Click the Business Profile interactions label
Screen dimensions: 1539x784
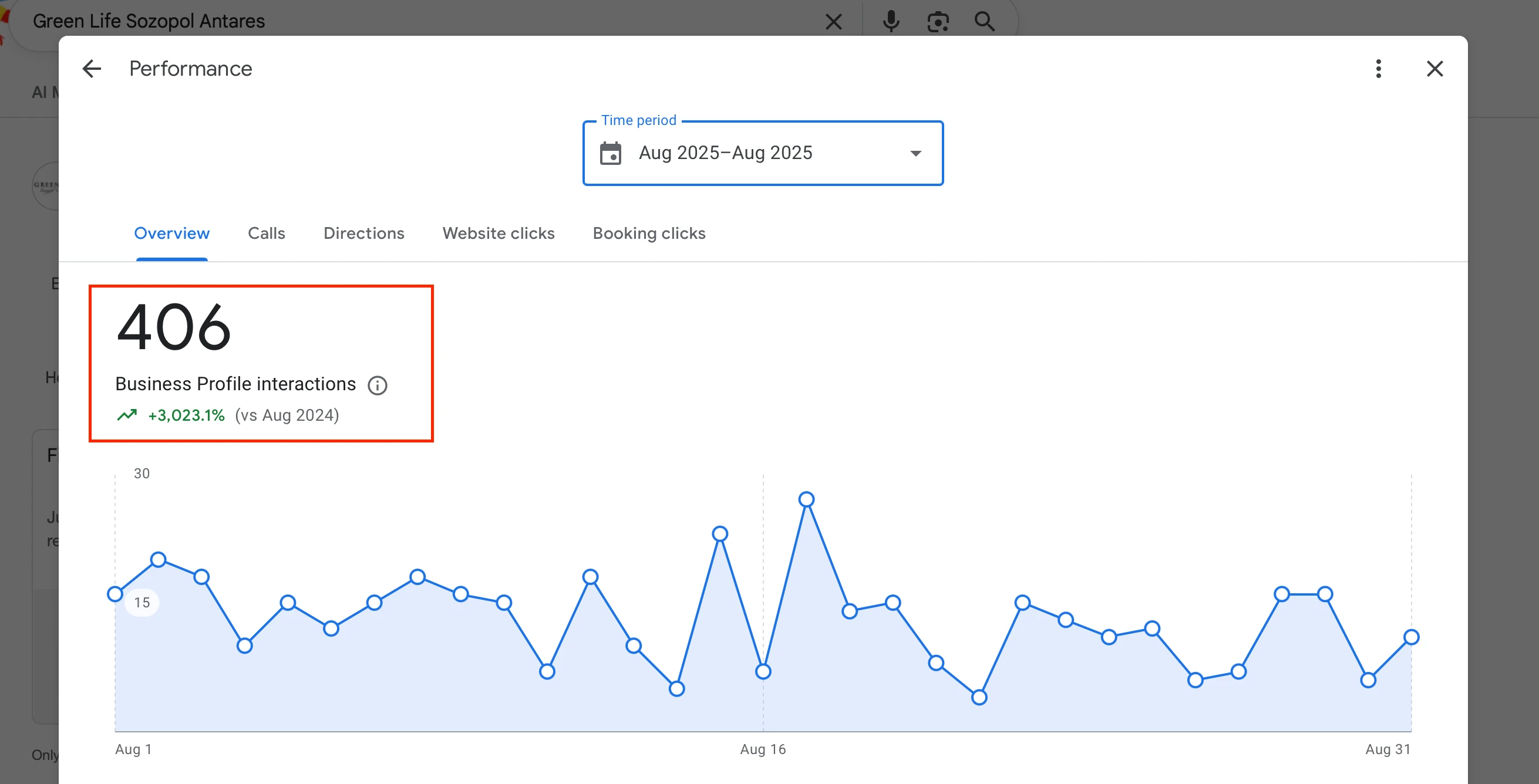[x=235, y=384]
